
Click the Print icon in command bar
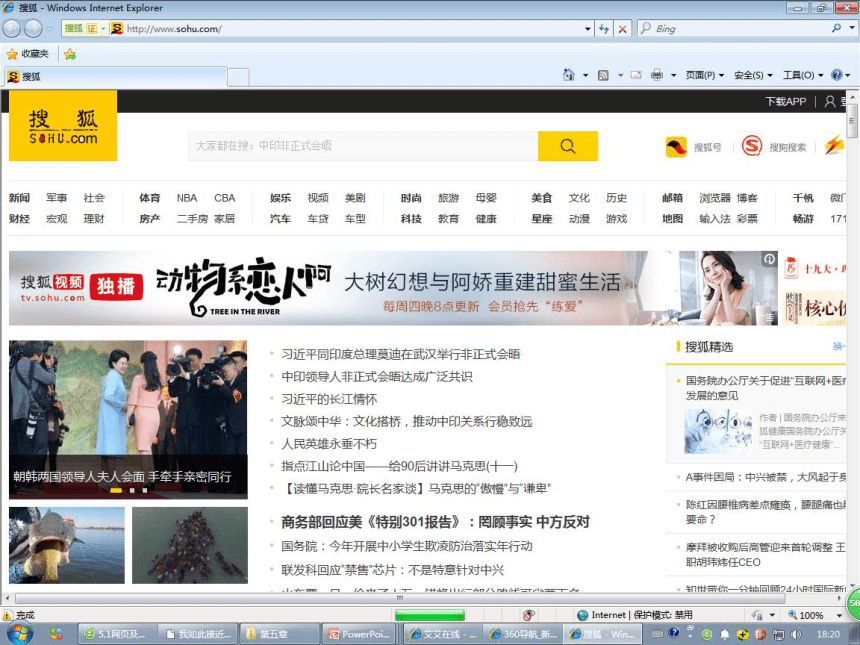click(x=657, y=75)
